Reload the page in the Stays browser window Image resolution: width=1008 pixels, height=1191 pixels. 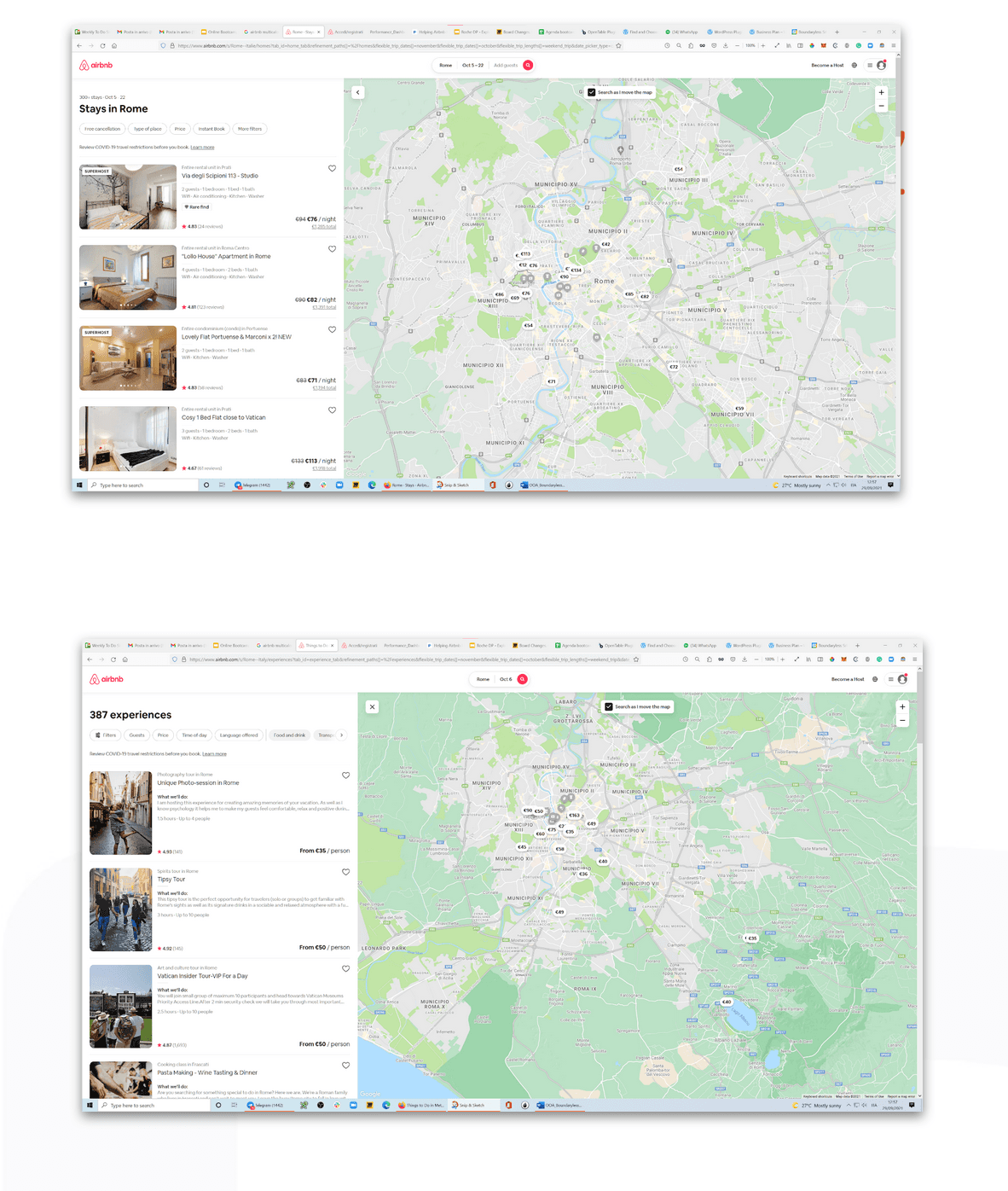click(102, 46)
